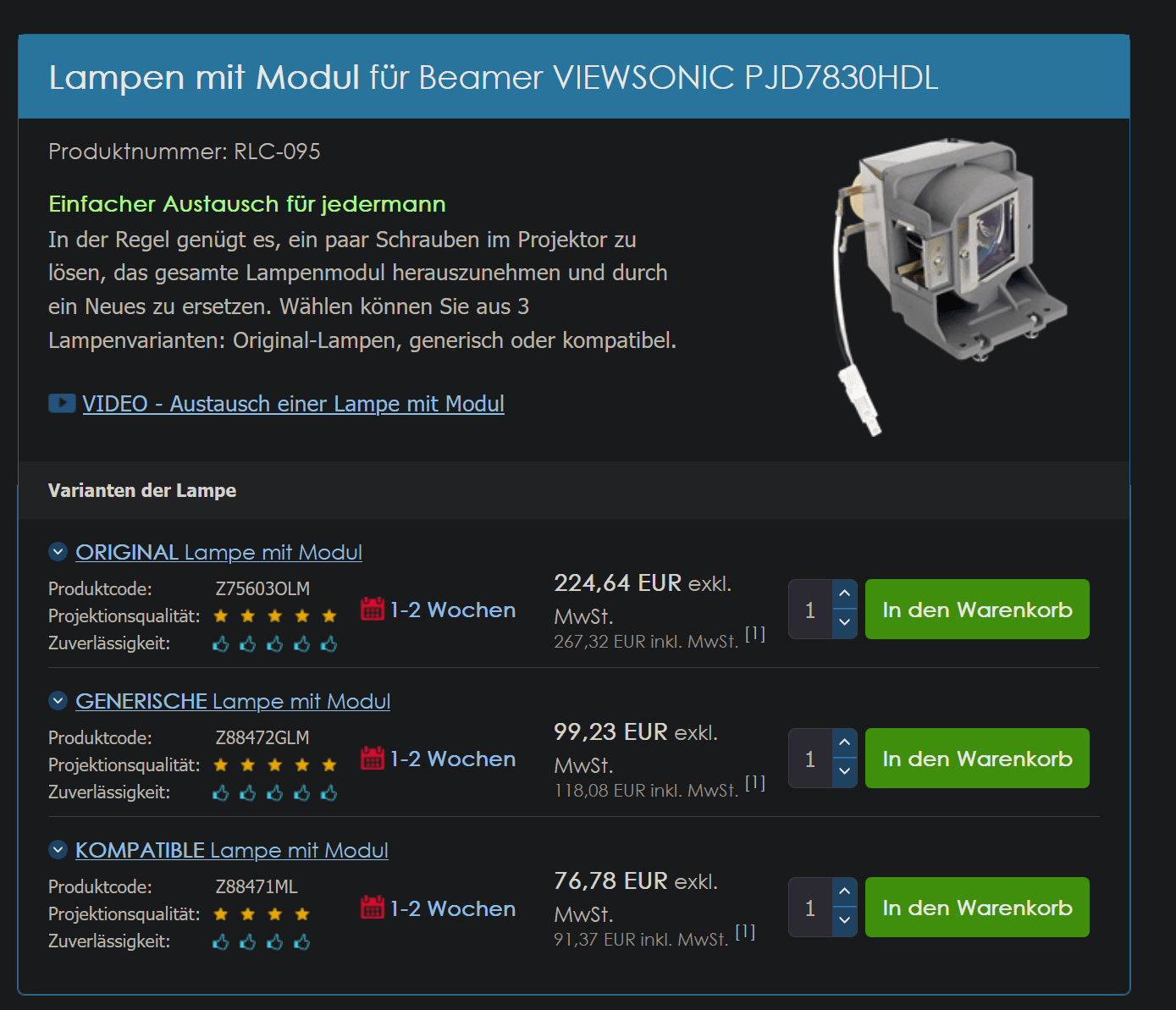This screenshot has height=1010, width=1176.
Task: Click the video play icon beside the VIDEO link
Action: [62, 403]
